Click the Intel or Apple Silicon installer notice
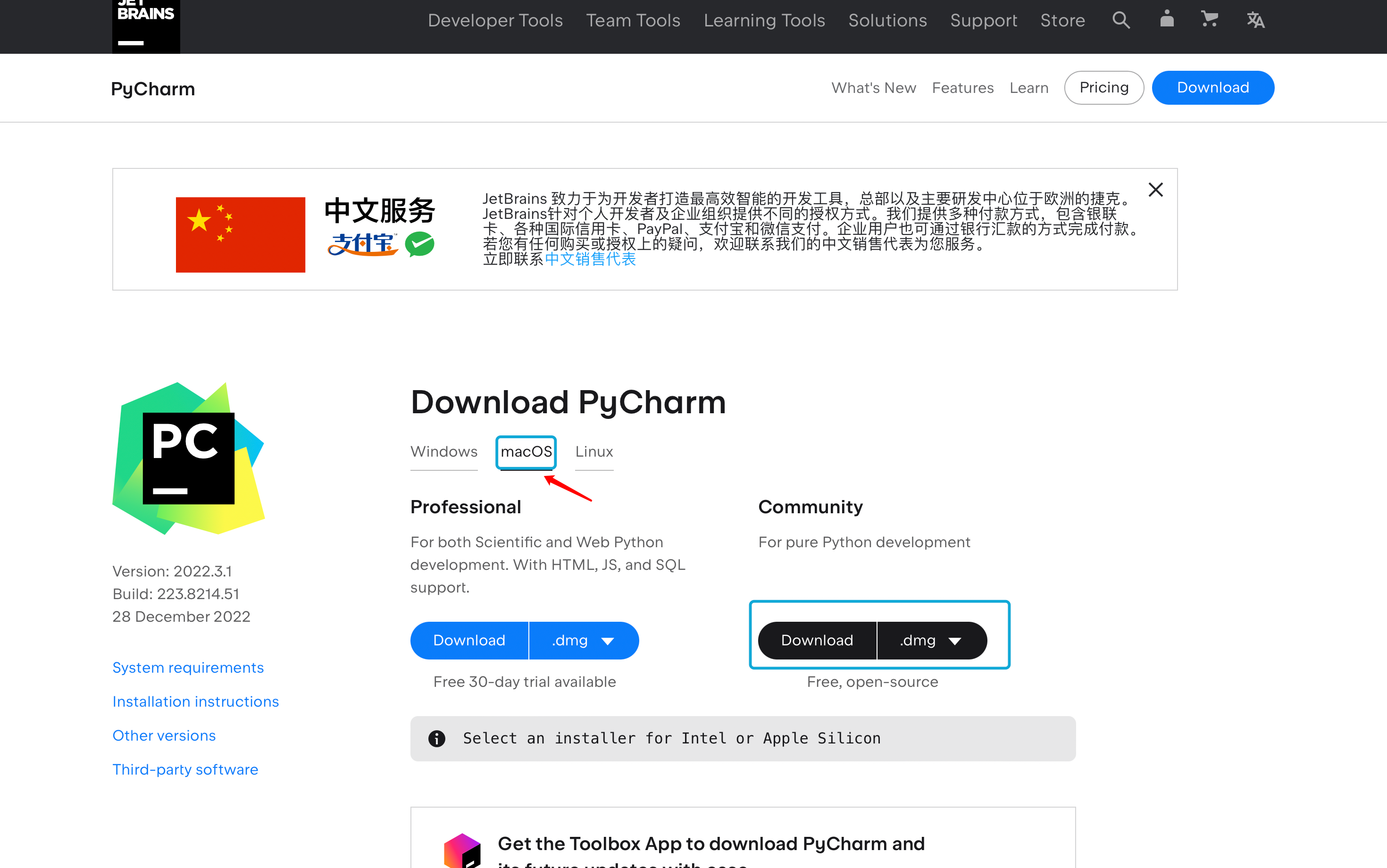Viewport: 1387px width, 868px height. [x=743, y=739]
